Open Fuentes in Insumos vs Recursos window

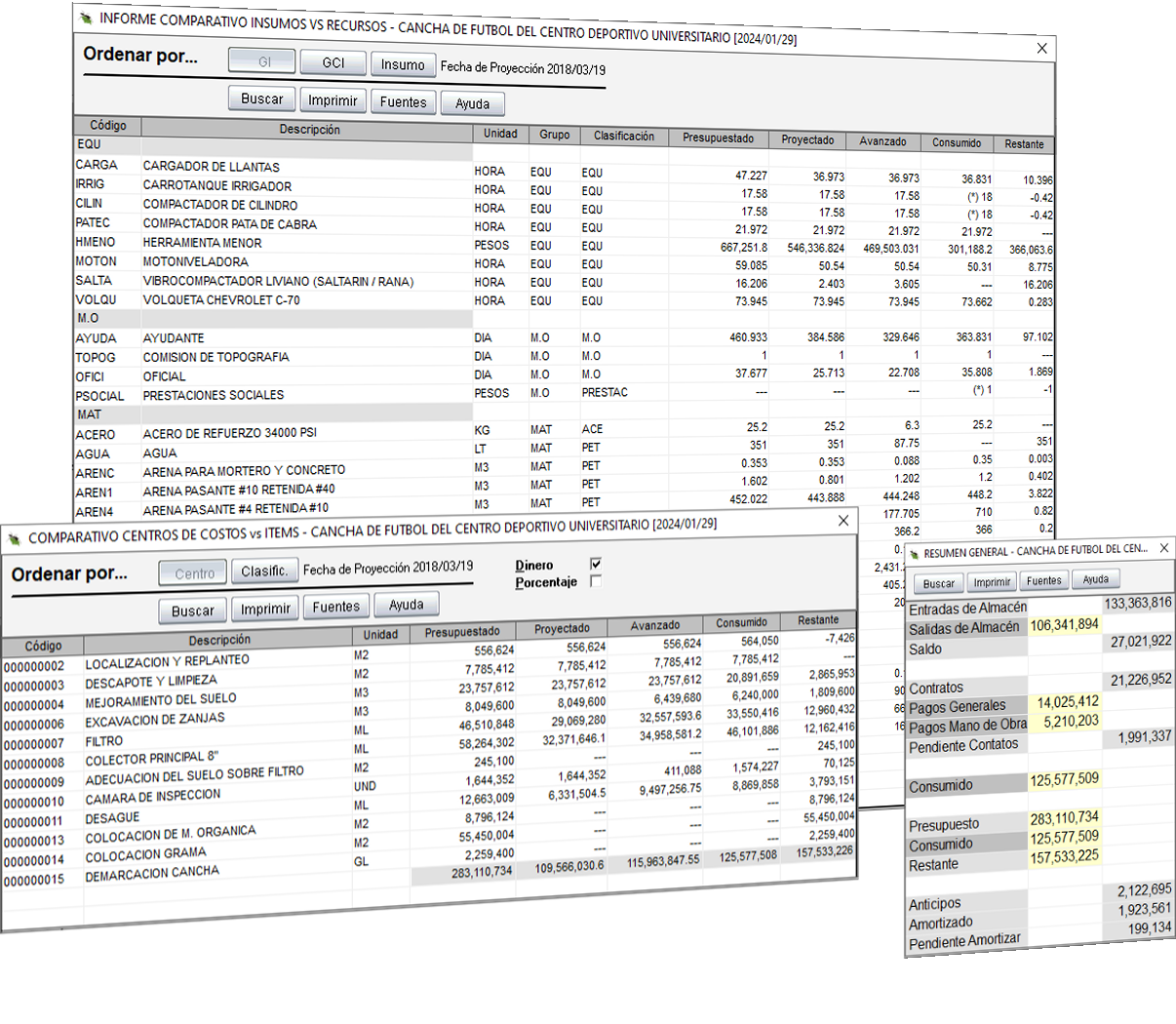(x=403, y=101)
